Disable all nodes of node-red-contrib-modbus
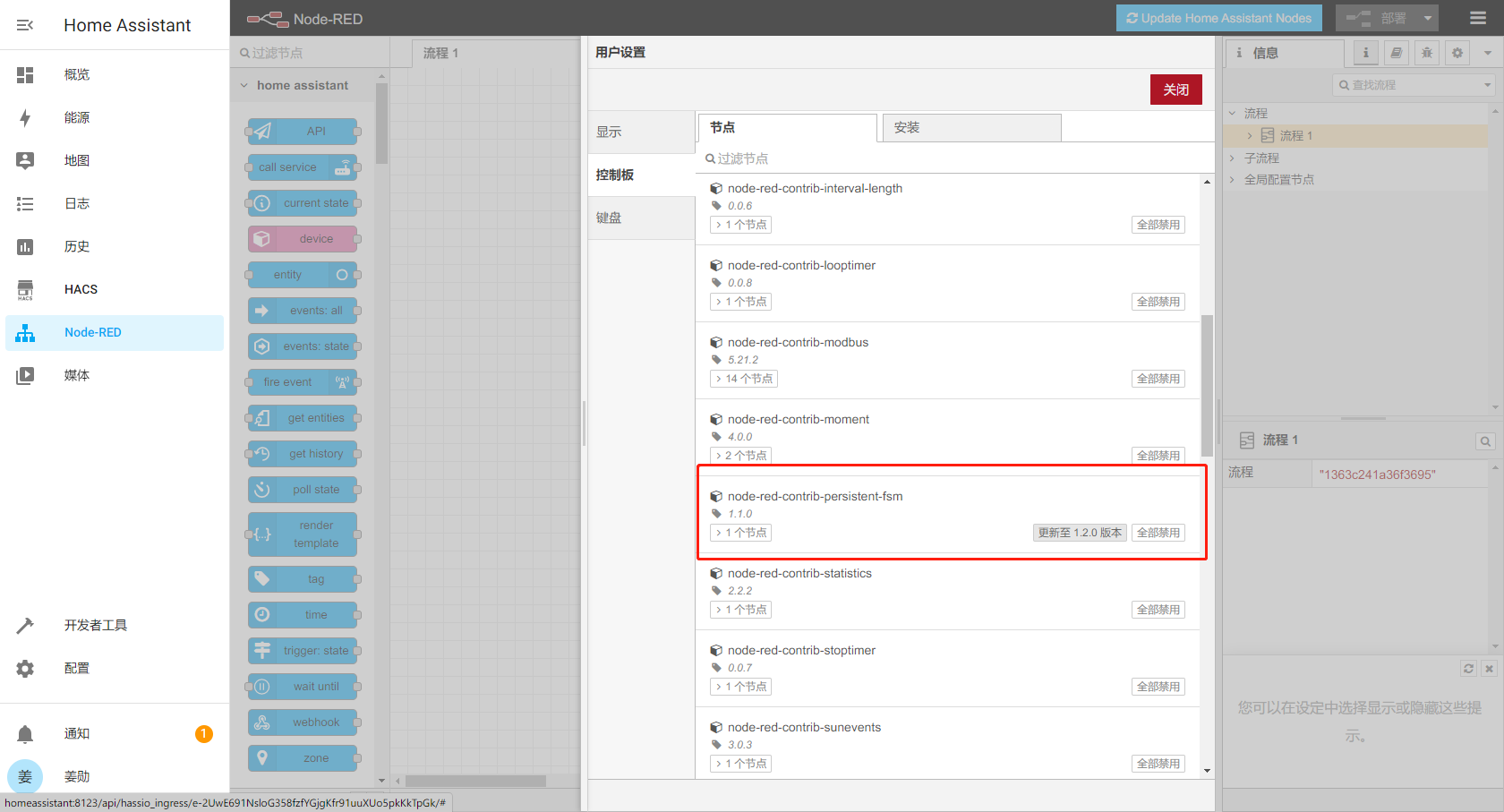Image resolution: width=1504 pixels, height=812 pixels. coord(1158,379)
